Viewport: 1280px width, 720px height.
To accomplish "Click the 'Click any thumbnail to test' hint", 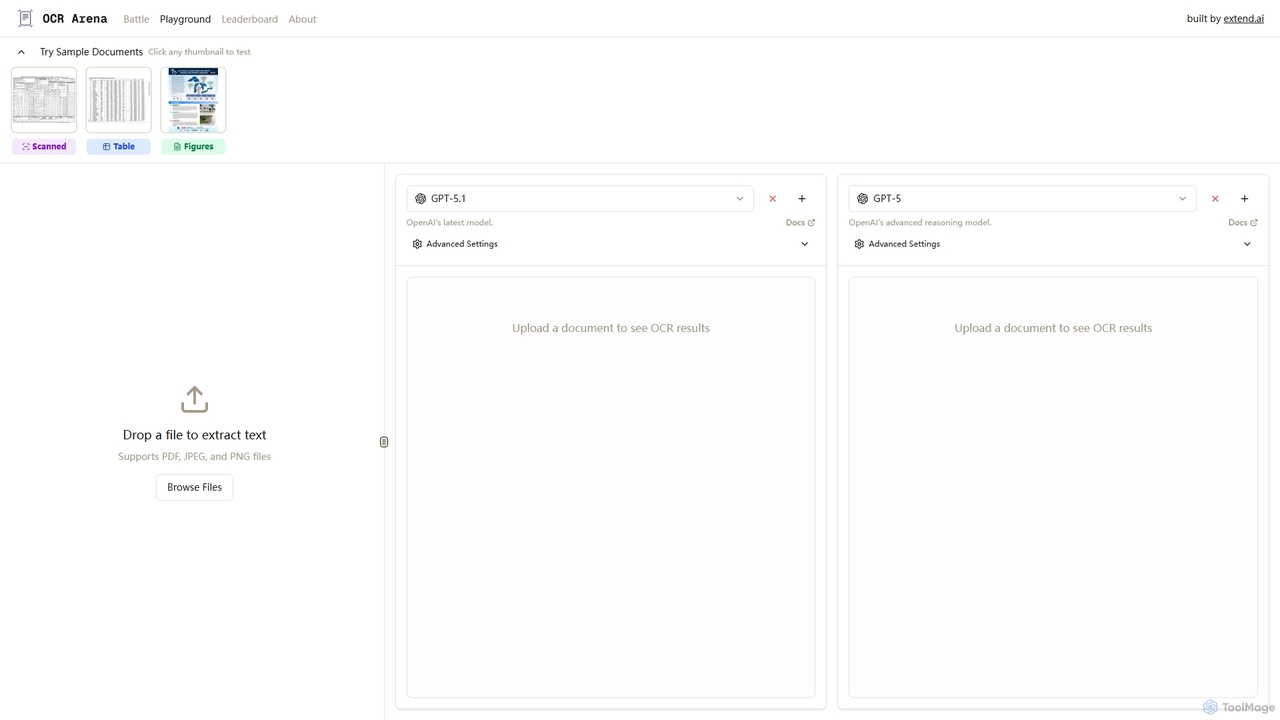I will (x=199, y=52).
